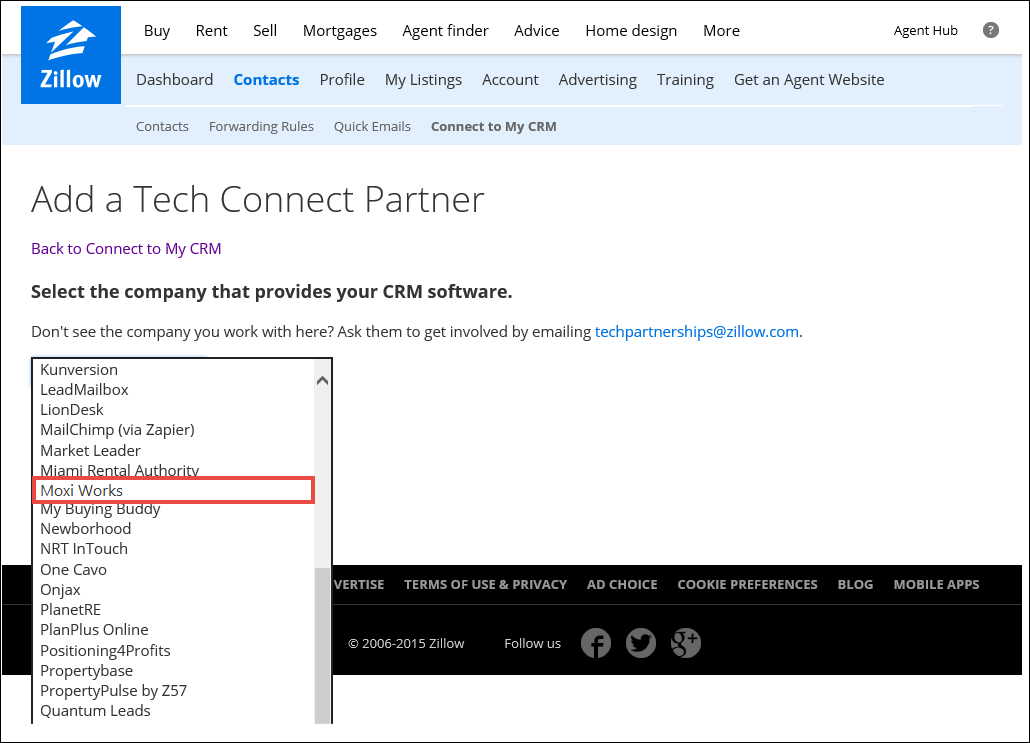The image size is (1030, 743).
Task: Open Forwarding Rules
Action: [x=261, y=127]
